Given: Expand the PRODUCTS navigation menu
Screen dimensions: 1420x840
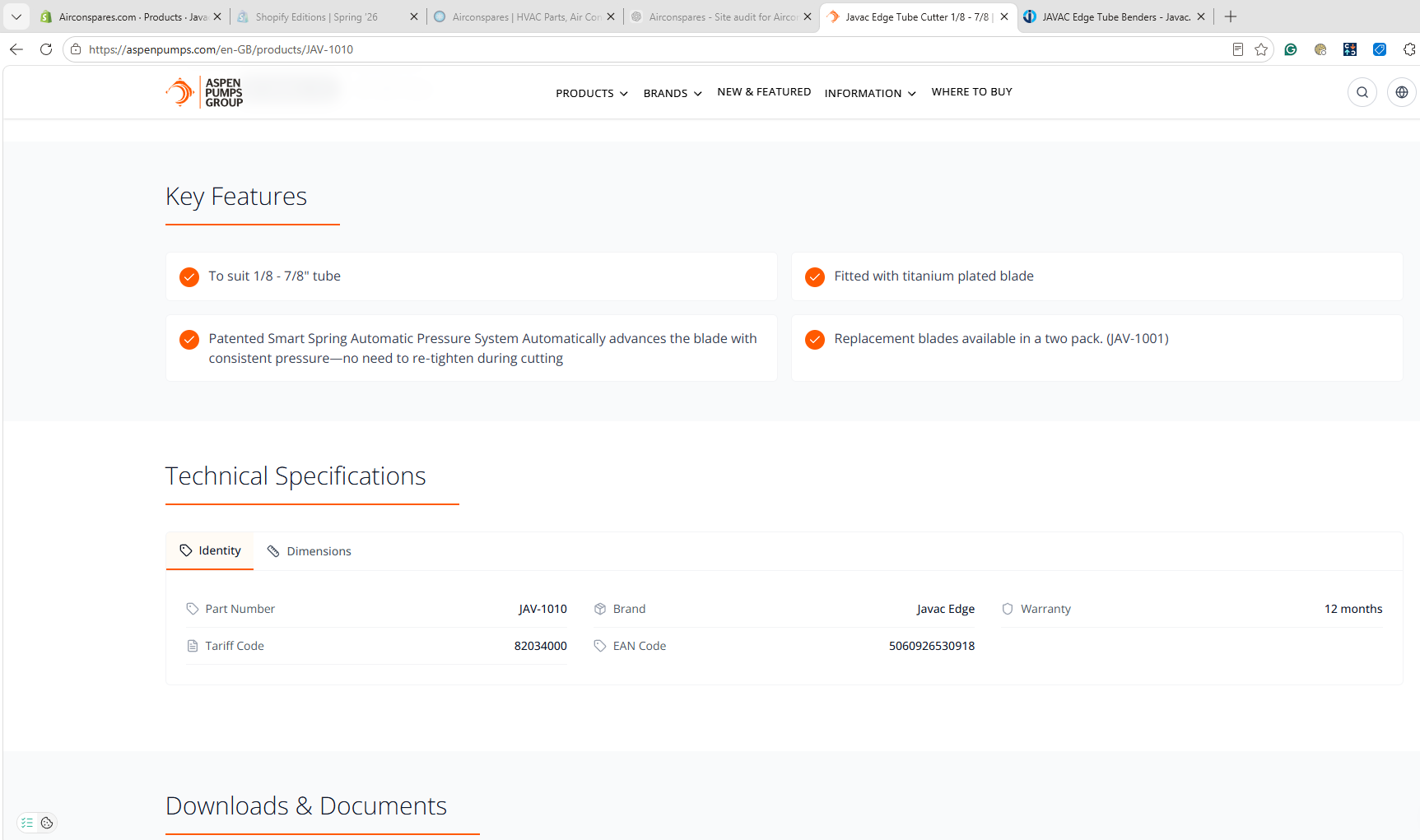Looking at the screenshot, I should [592, 93].
